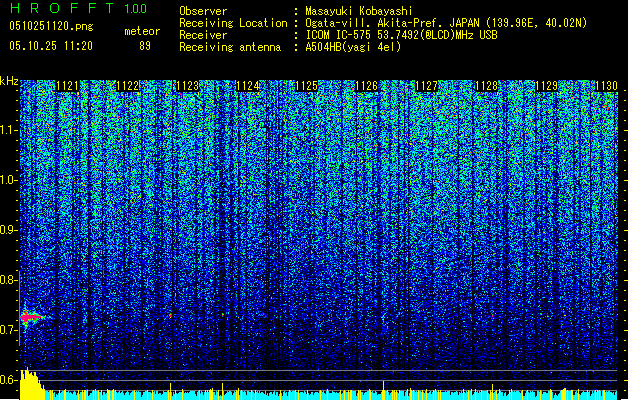The image size is (629, 400).
Task: Click the 1129 time marker
Action: tap(546, 86)
